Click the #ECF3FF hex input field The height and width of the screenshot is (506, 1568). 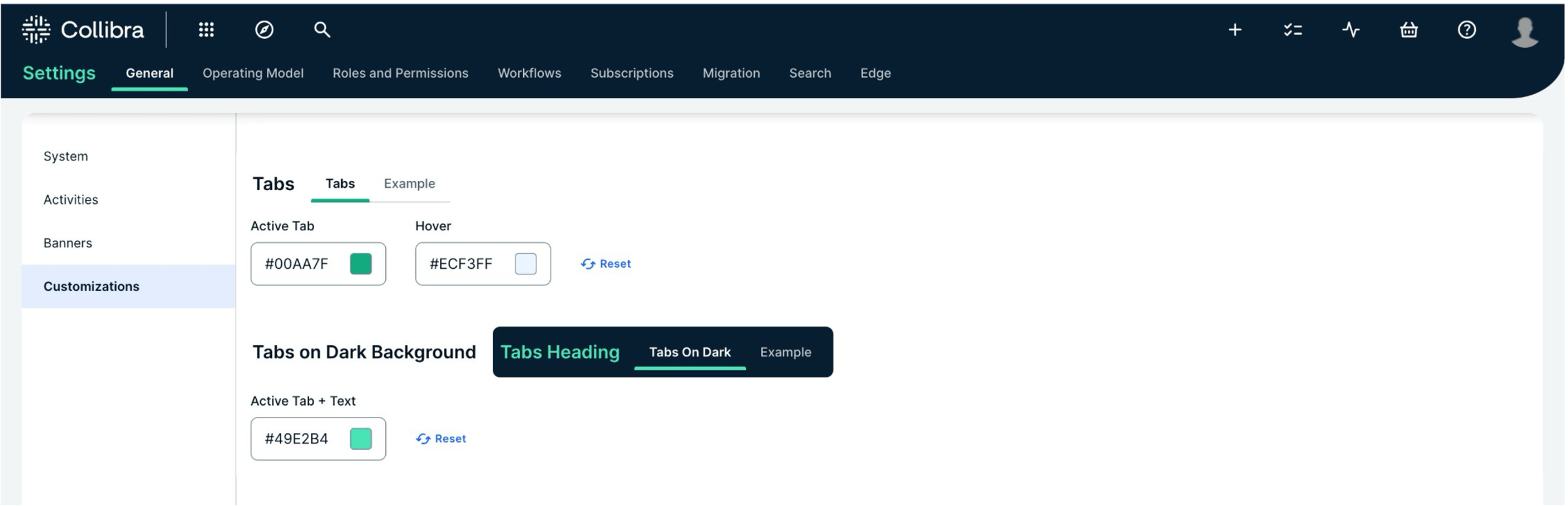pos(483,264)
